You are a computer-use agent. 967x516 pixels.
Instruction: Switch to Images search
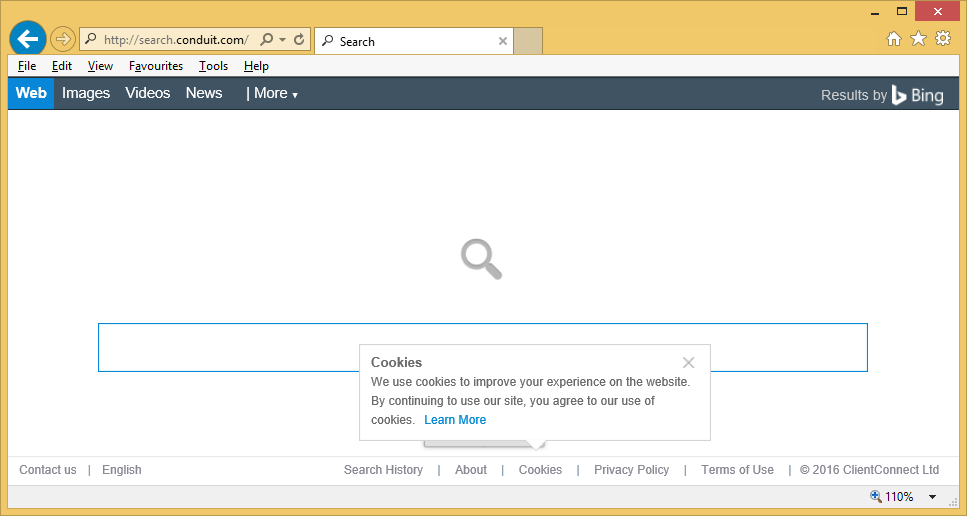click(86, 93)
